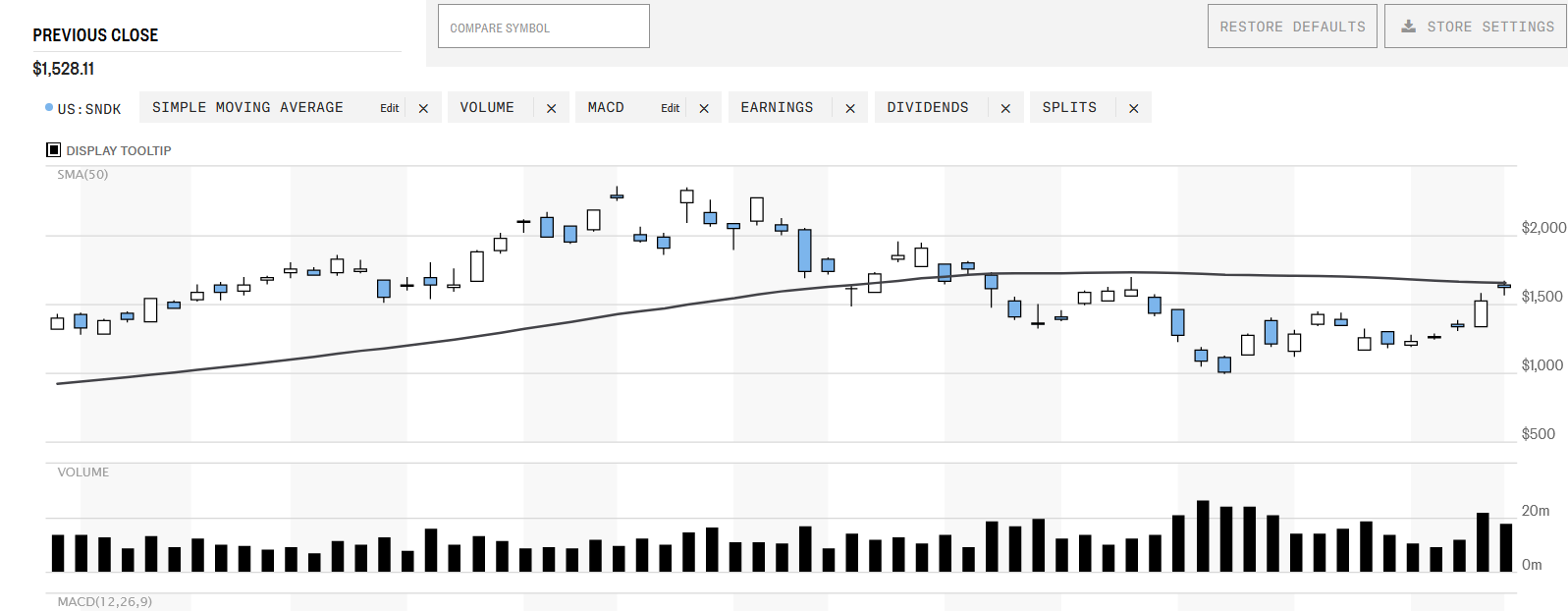Select the Simple Moving Average tag label
This screenshot has height=611, width=1568.
pyautogui.click(x=247, y=107)
